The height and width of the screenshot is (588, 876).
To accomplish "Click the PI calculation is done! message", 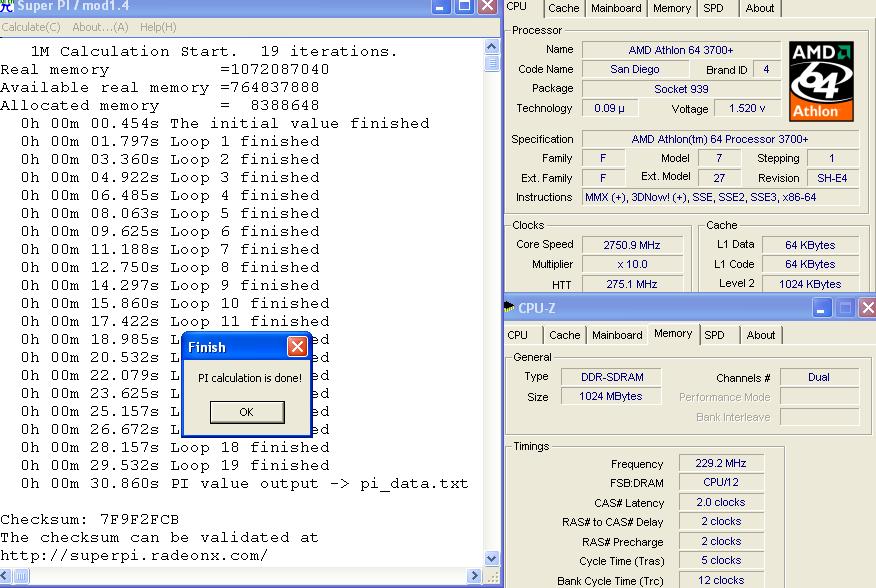I will coord(250,378).
